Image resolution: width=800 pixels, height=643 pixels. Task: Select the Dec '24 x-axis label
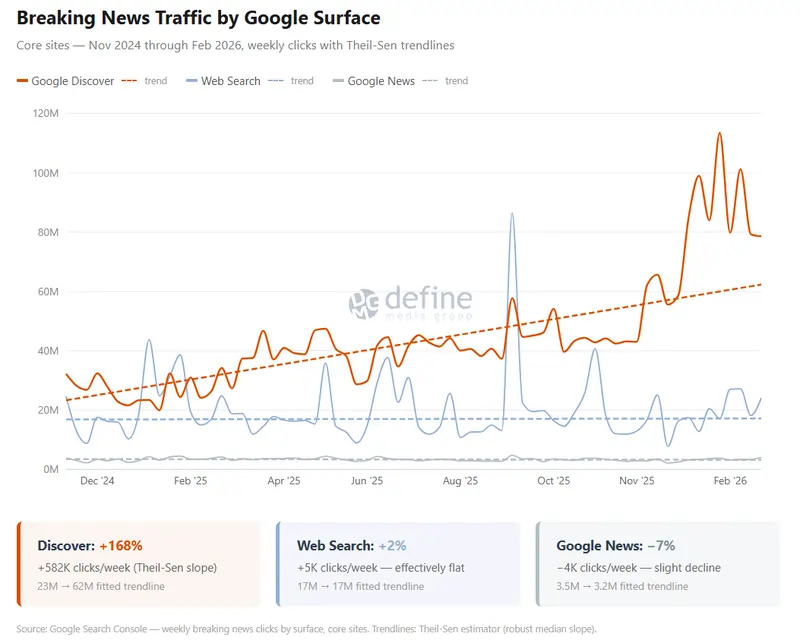97,481
